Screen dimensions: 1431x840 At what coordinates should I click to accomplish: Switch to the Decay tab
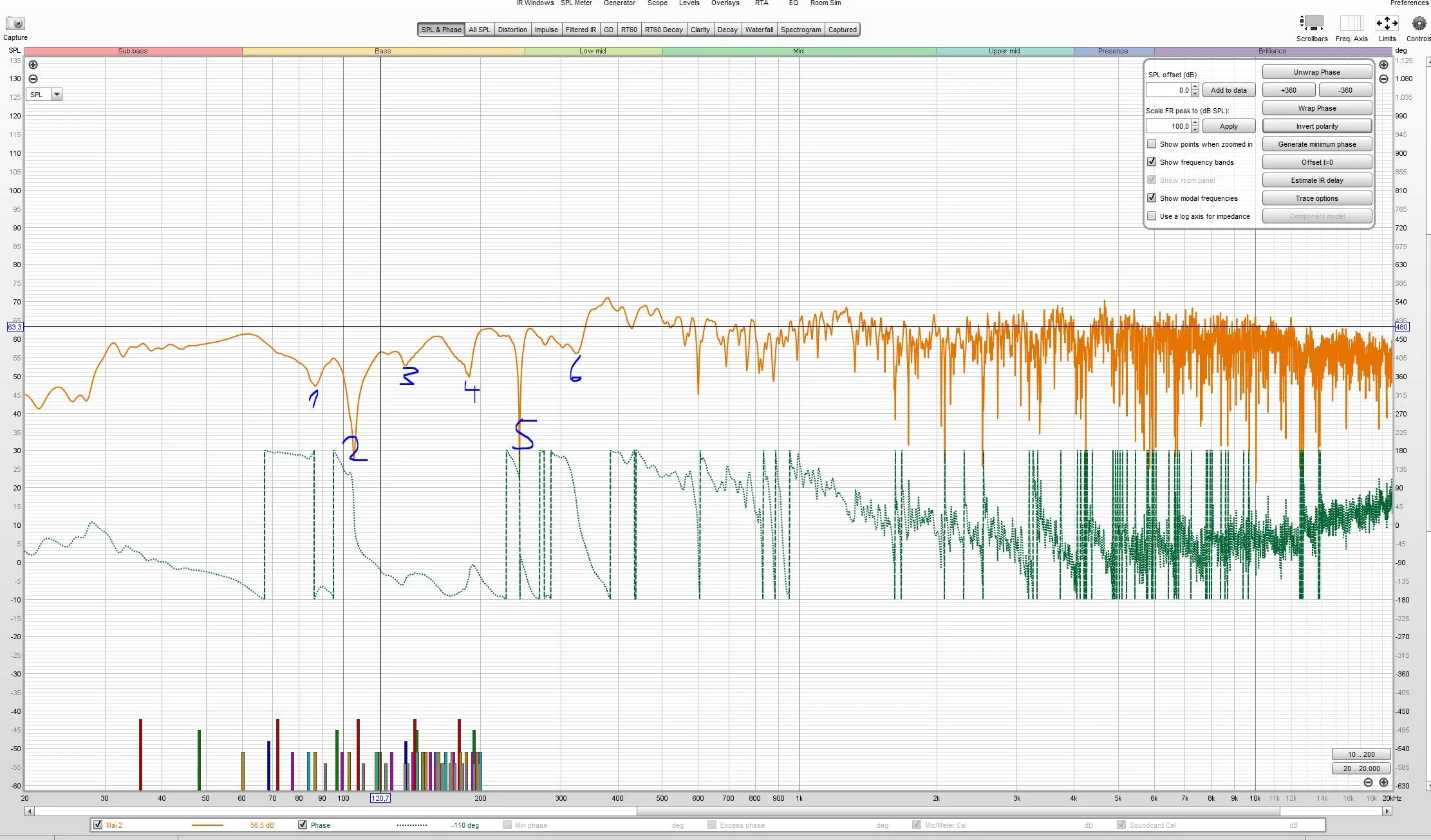727,30
